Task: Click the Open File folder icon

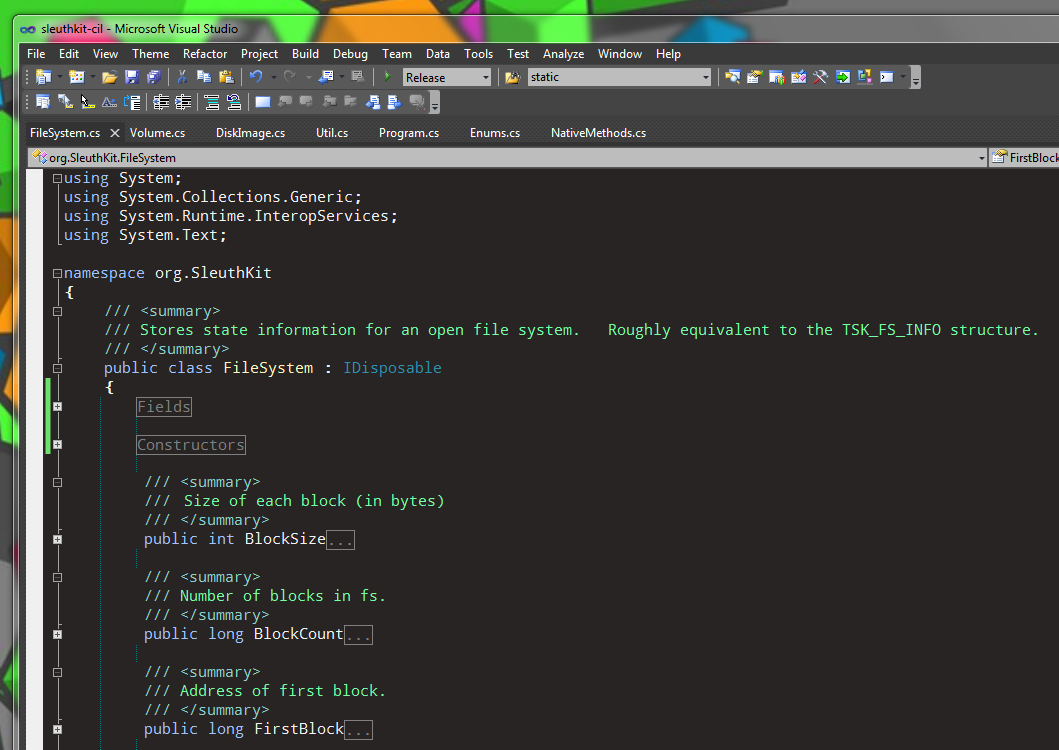Action: pyautogui.click(x=109, y=77)
